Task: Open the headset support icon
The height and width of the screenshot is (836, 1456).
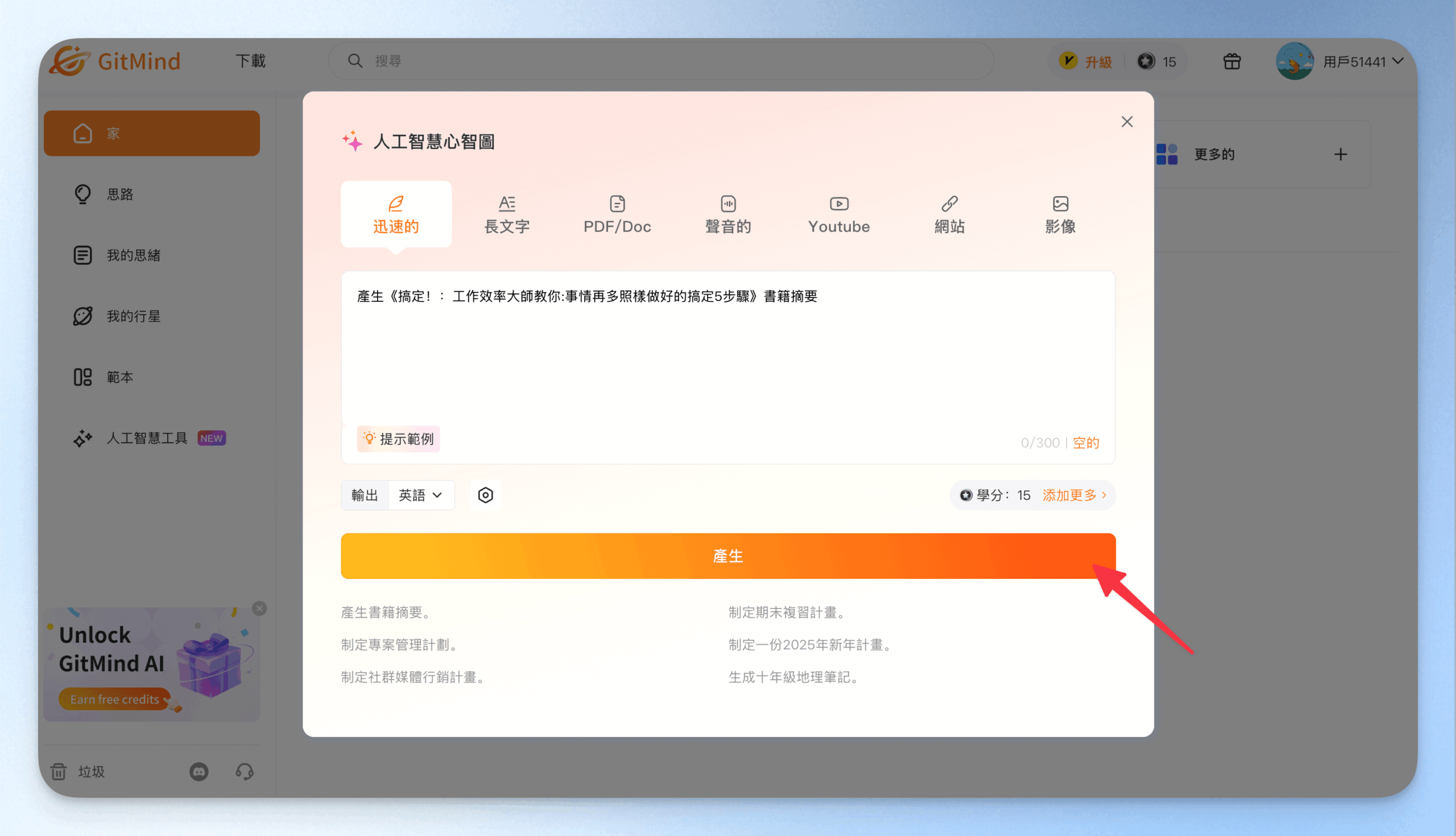Action: (245, 772)
